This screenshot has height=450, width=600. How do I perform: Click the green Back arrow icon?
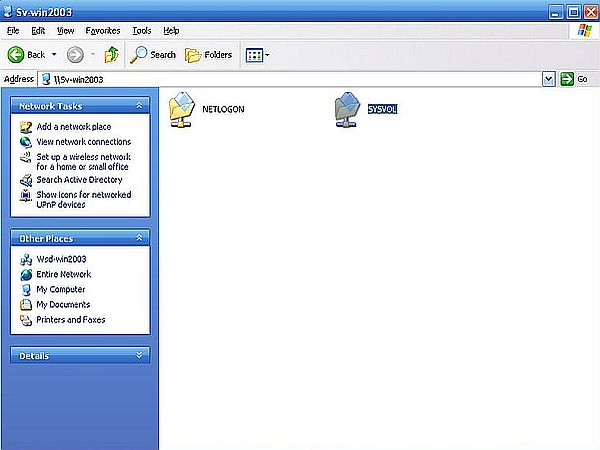click(x=16, y=55)
